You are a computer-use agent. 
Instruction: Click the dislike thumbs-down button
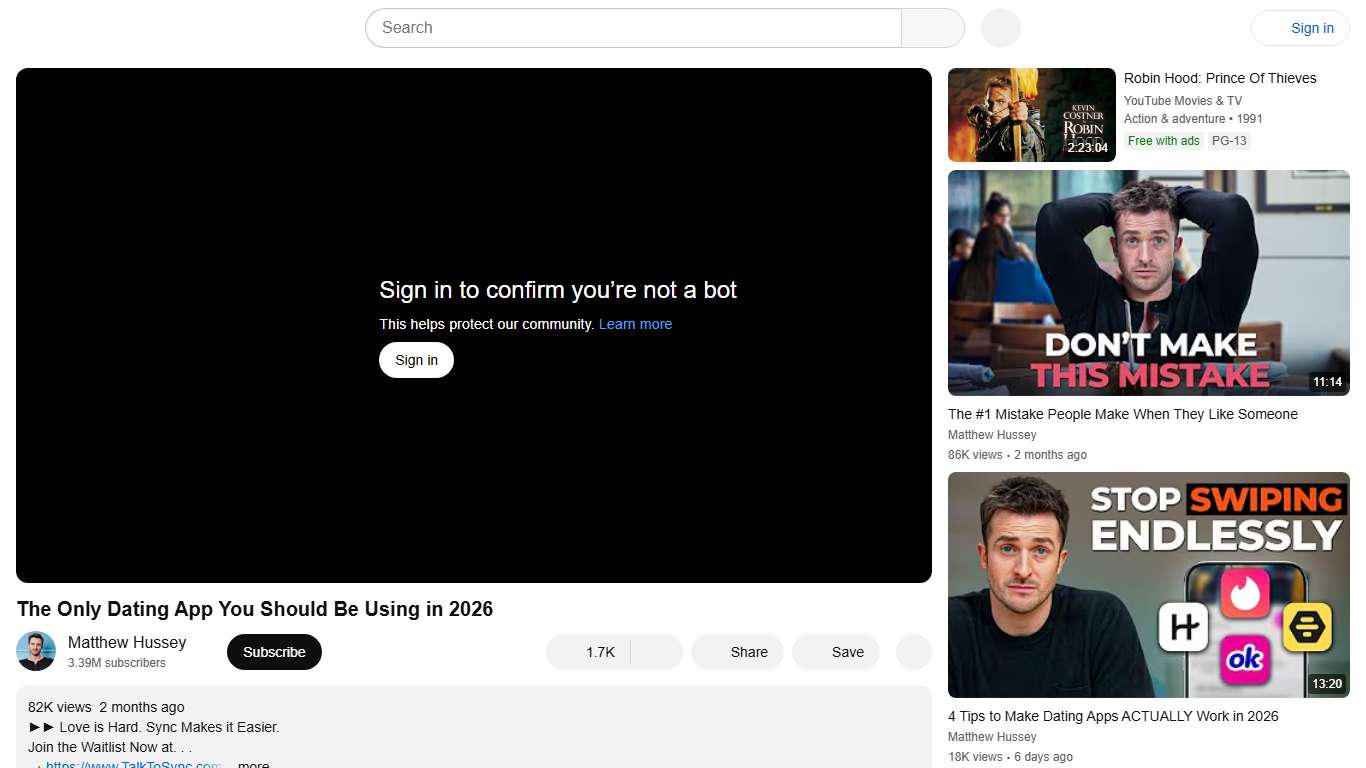coord(656,652)
